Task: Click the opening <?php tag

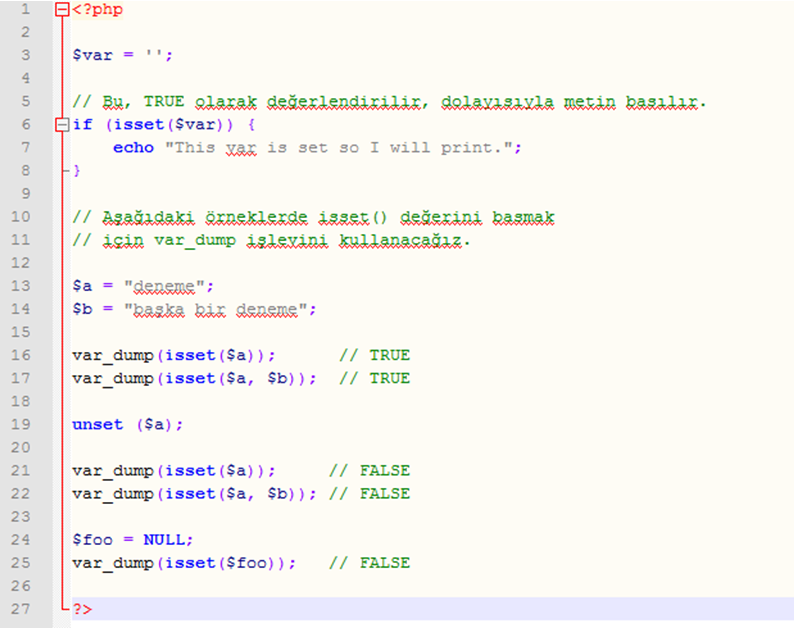Action: click(x=97, y=10)
